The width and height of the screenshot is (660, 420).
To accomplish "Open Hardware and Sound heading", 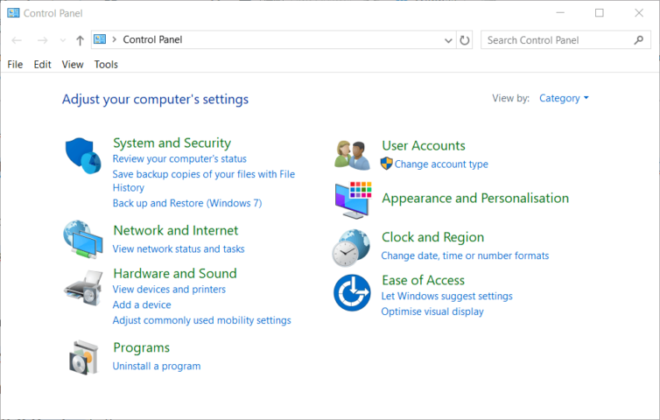I will click(x=175, y=274).
